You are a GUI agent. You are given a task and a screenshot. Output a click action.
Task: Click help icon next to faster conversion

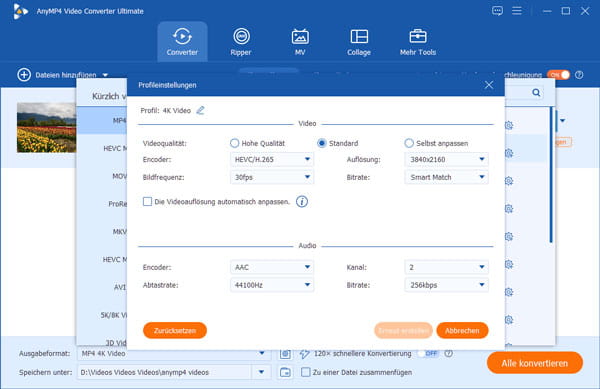[449, 353]
